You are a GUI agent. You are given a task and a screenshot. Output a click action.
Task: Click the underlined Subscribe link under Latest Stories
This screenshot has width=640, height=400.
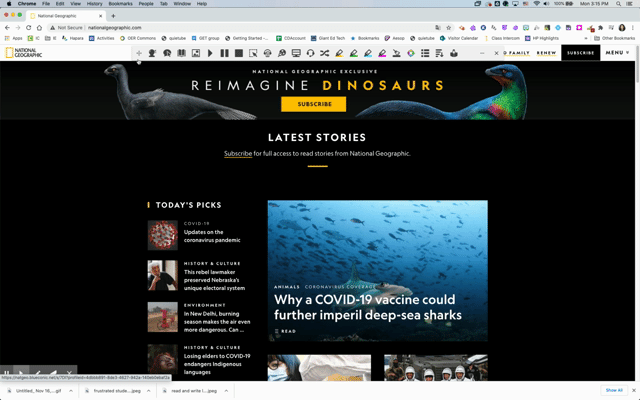(x=238, y=153)
